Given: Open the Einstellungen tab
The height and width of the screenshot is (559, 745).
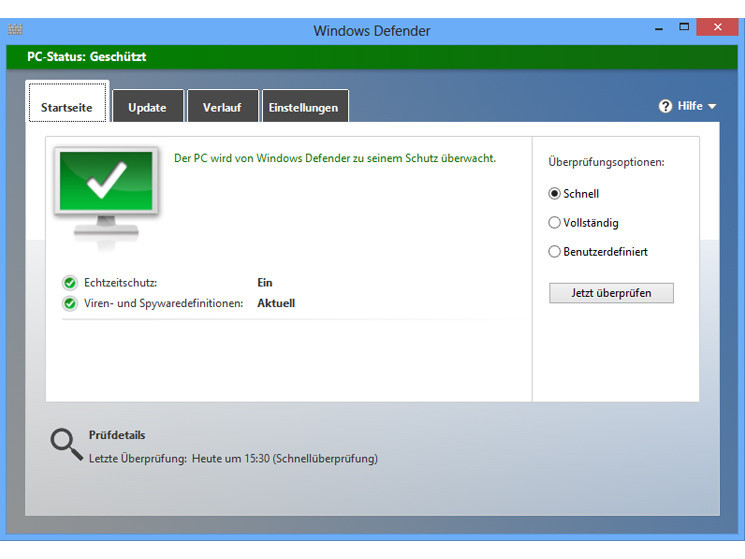Looking at the screenshot, I should [x=305, y=106].
